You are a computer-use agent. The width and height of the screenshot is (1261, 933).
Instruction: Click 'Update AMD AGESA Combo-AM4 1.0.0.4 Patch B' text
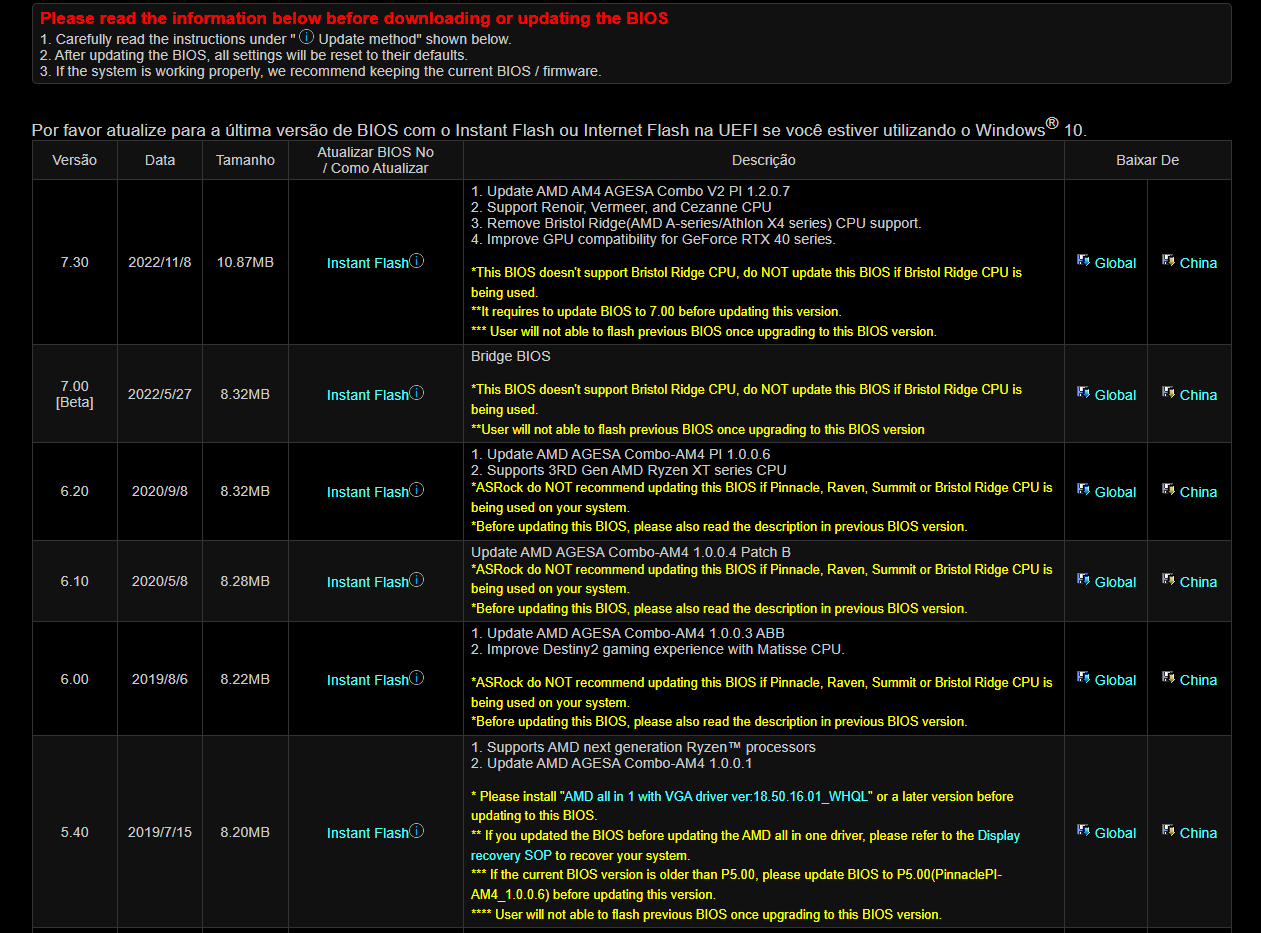pyautogui.click(x=631, y=552)
